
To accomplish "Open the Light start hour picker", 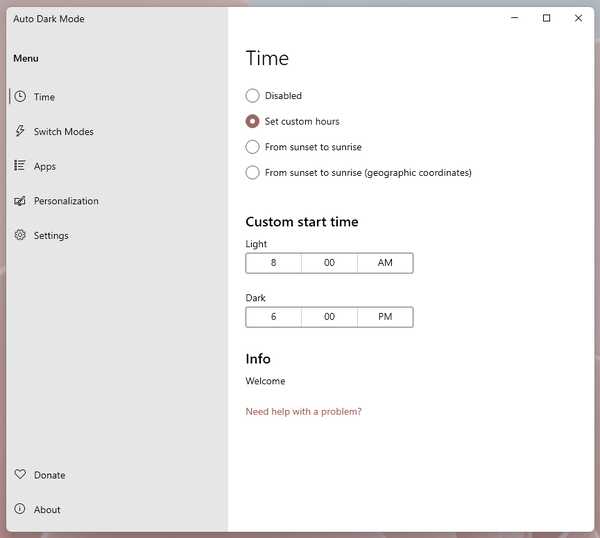I will (x=273, y=263).
